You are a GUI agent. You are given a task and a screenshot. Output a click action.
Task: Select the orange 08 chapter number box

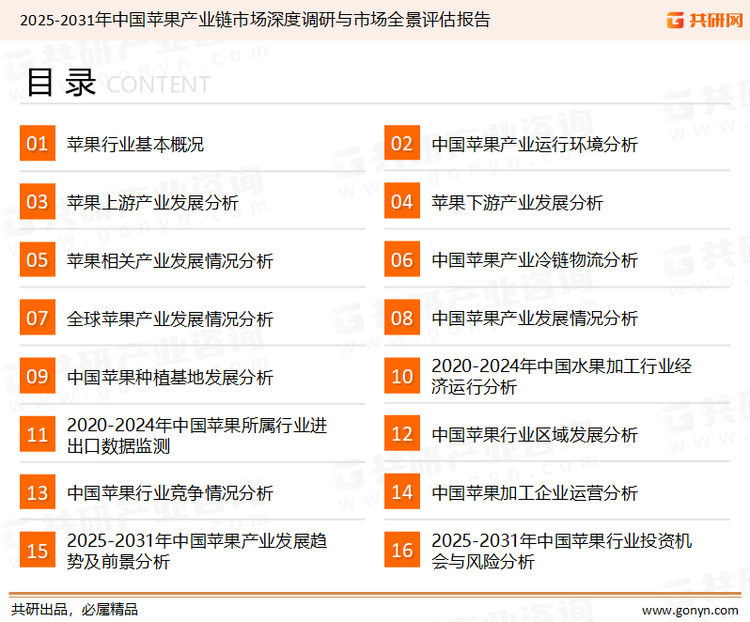(402, 318)
